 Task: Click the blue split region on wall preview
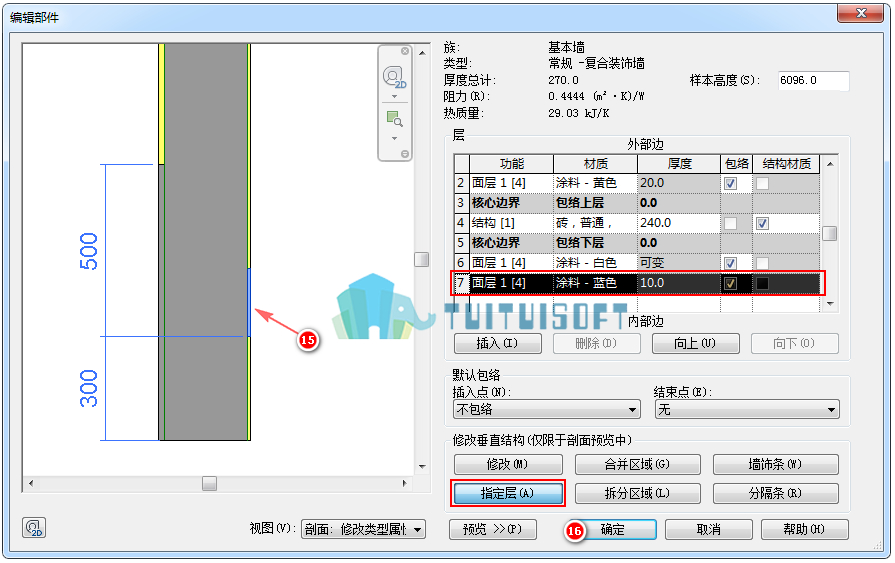[x=249, y=302]
